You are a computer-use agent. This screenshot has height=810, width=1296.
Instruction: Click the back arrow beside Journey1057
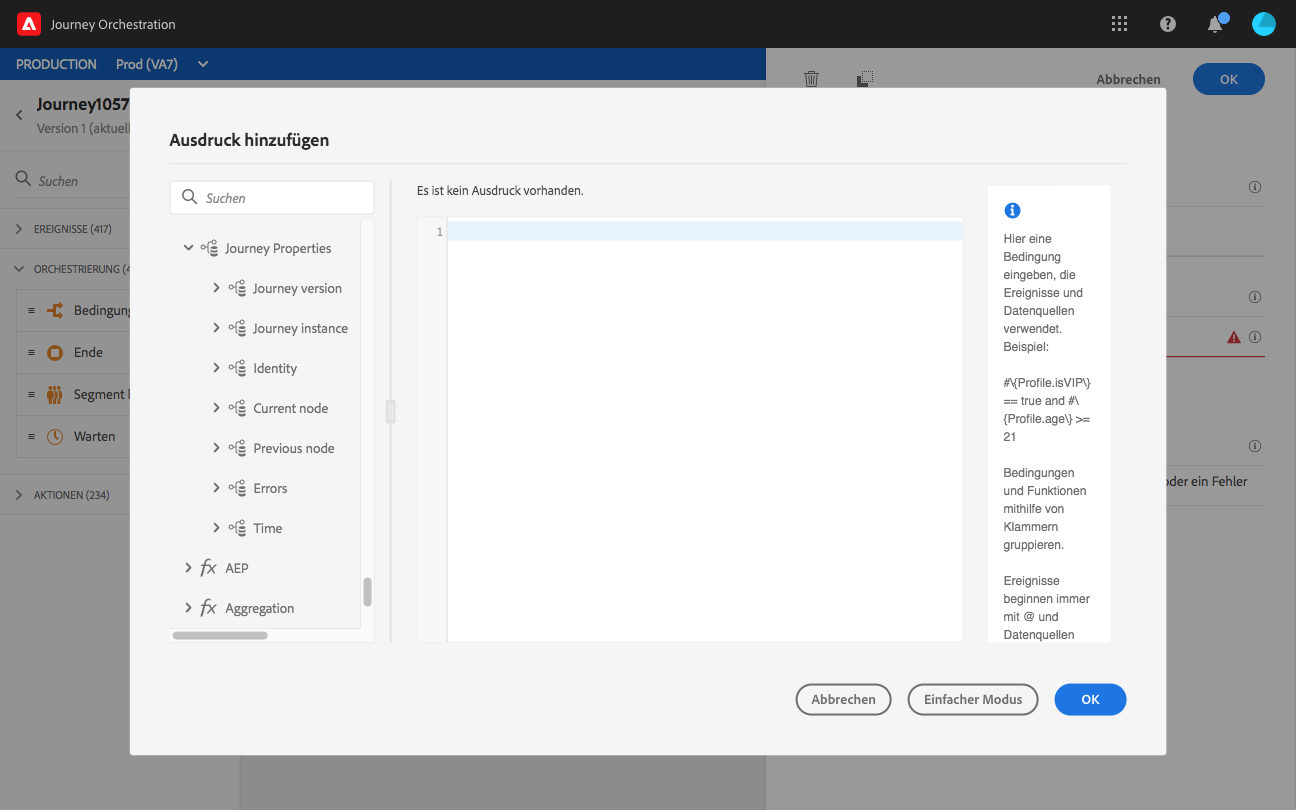[x=19, y=115]
